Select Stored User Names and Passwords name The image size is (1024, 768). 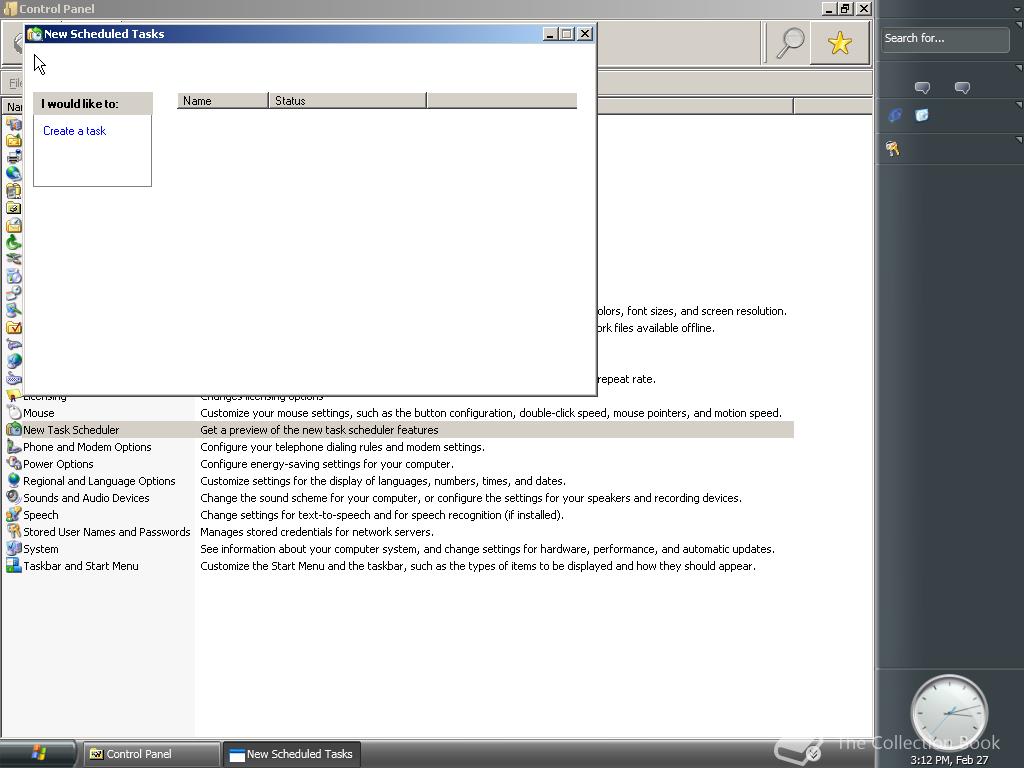click(x=106, y=532)
